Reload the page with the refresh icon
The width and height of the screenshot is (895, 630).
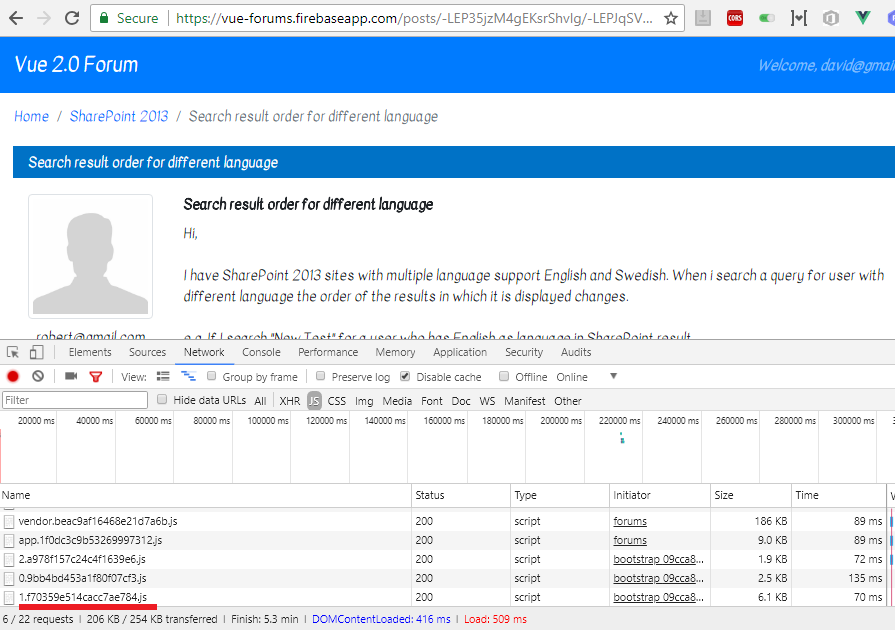[72, 18]
